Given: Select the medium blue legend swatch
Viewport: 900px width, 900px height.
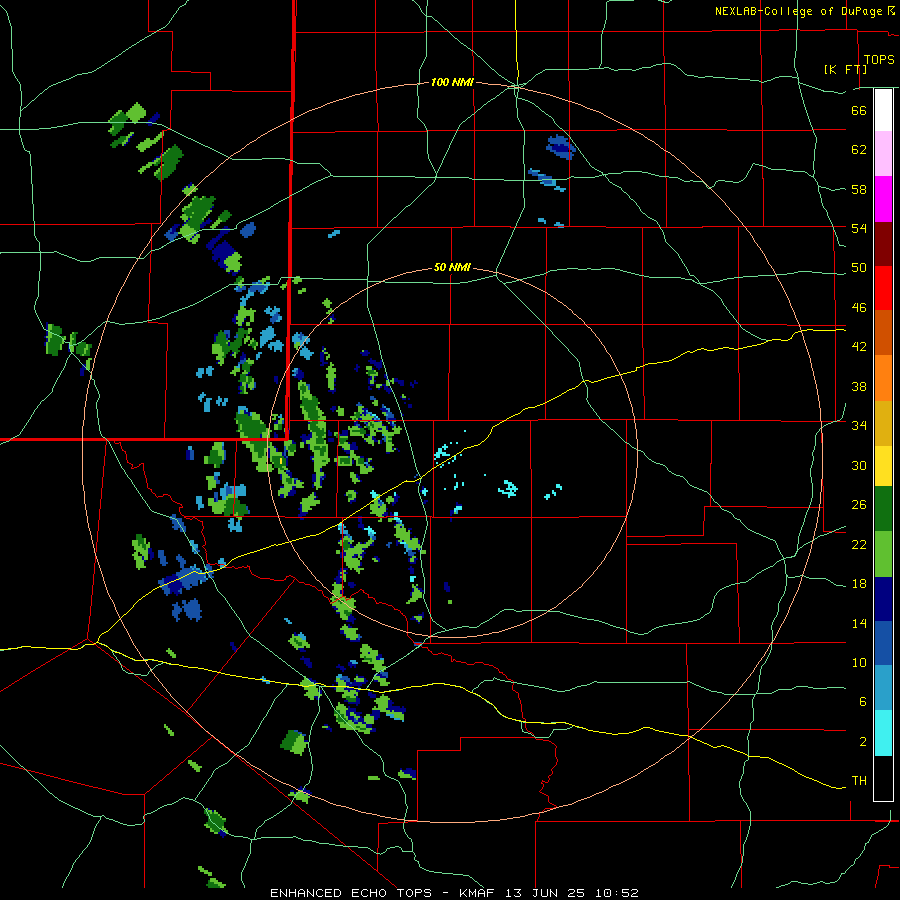Looking at the screenshot, I should click(883, 644).
